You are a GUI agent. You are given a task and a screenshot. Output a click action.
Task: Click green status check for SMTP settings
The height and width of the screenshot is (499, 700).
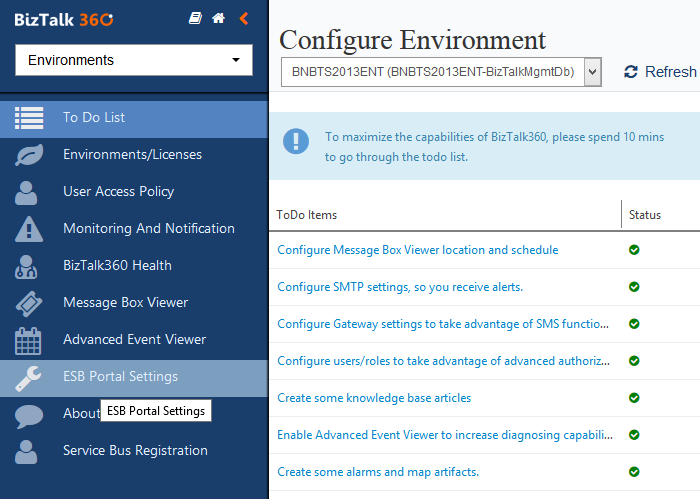(634, 287)
